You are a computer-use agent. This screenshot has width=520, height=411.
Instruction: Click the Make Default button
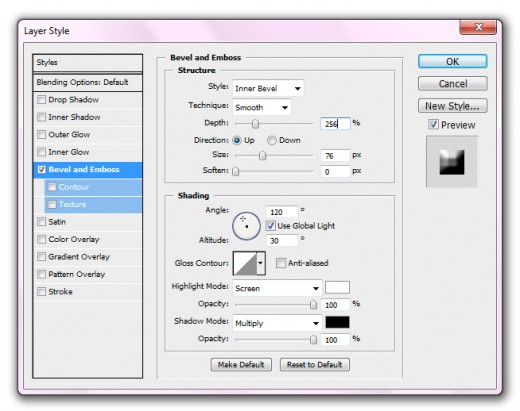241,365
